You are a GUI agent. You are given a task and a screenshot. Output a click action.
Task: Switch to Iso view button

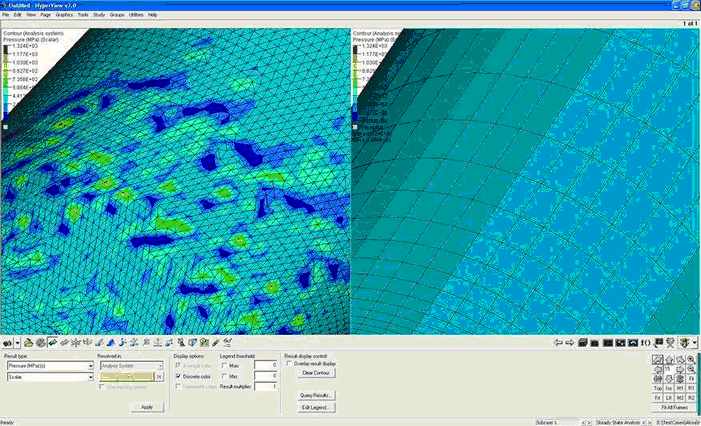click(670, 388)
